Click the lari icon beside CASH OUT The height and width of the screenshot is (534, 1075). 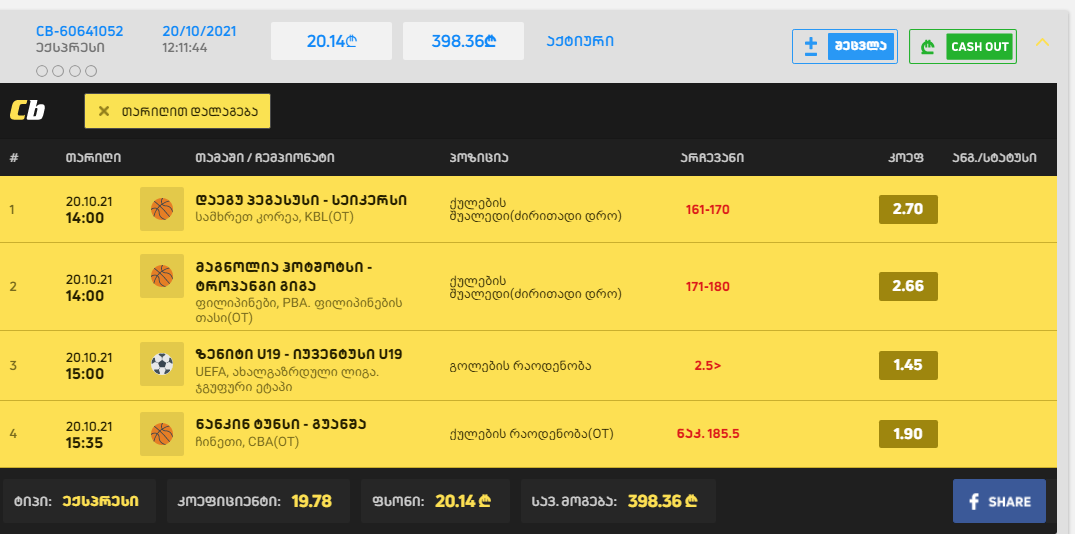pos(928,47)
